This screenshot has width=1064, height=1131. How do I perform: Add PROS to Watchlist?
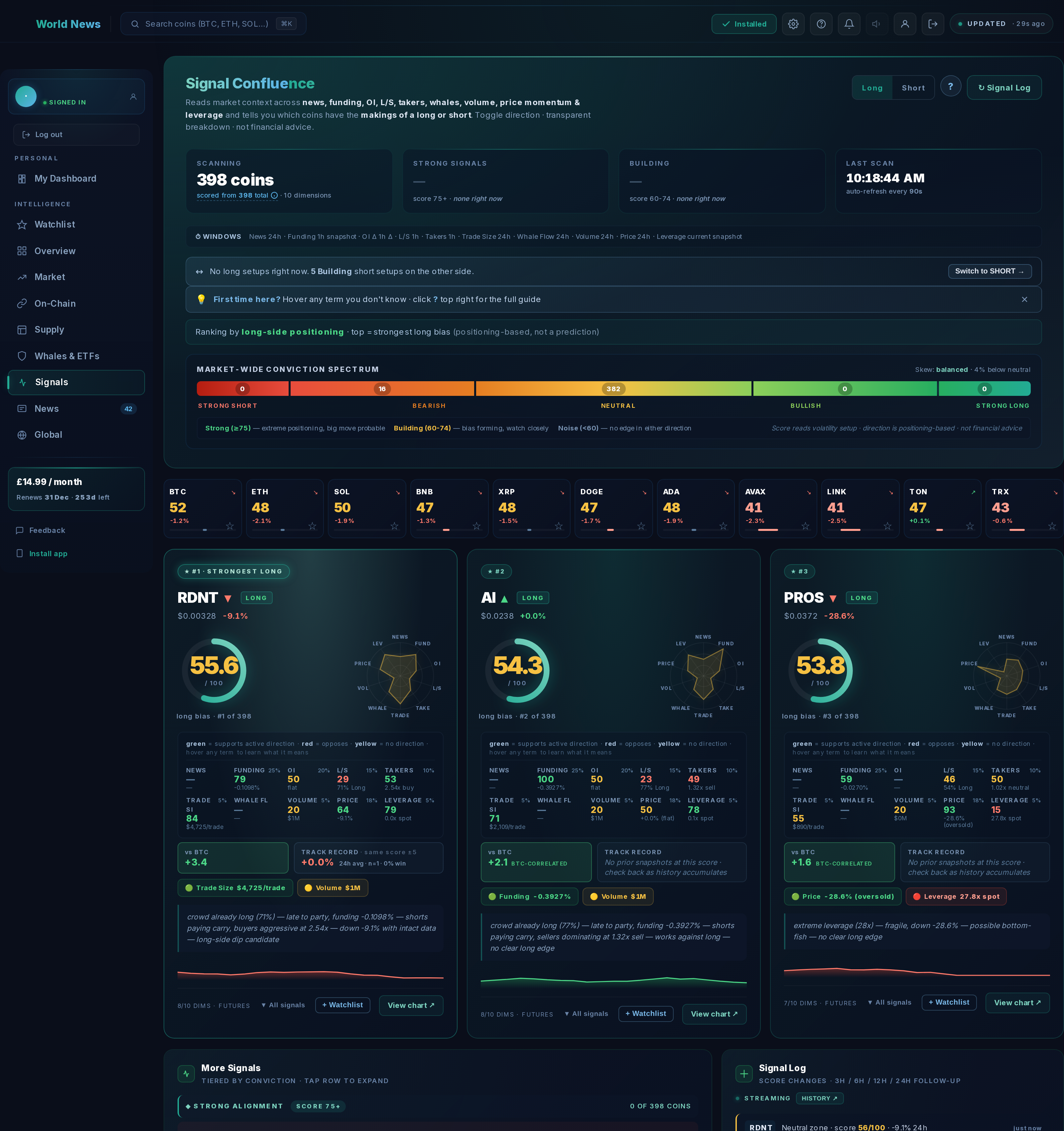[949, 1002]
